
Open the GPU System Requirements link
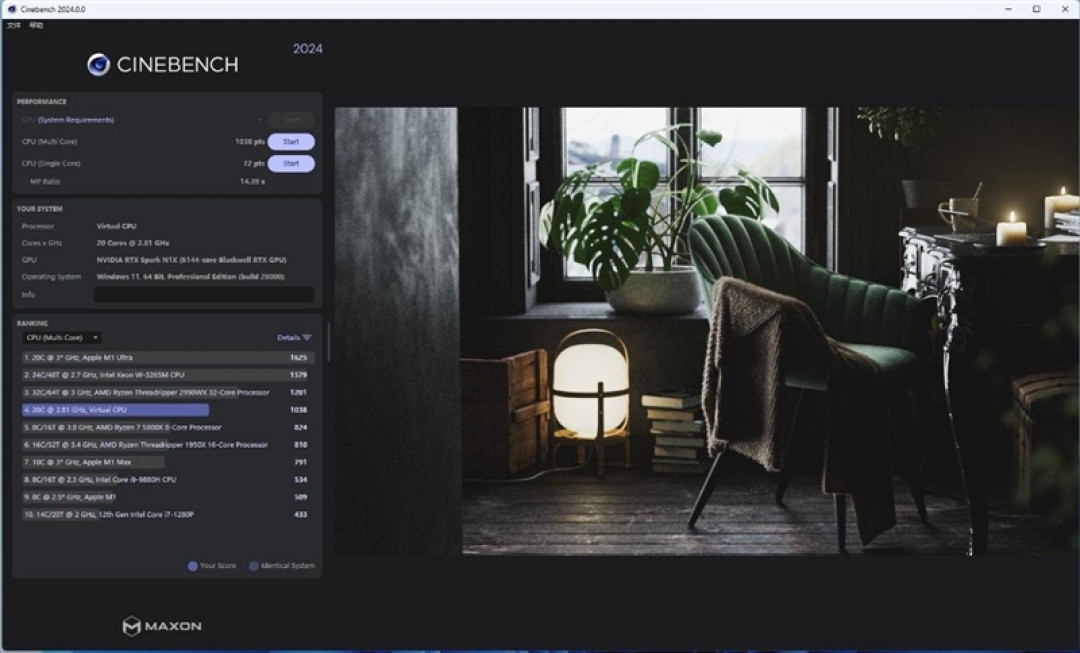pyautogui.click(x=76, y=120)
